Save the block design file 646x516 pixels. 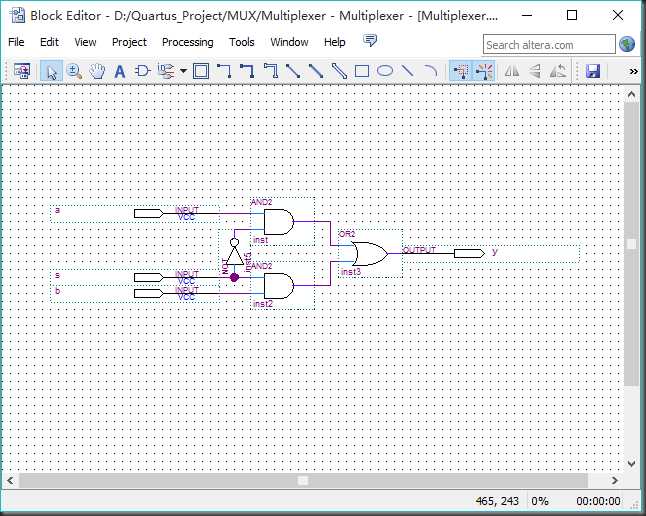(592, 71)
